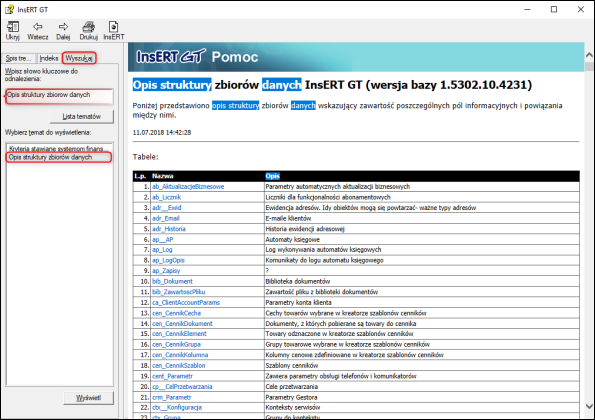Print topic using the Drukuj icon
This screenshot has width=595, height=420.
[x=89, y=30]
